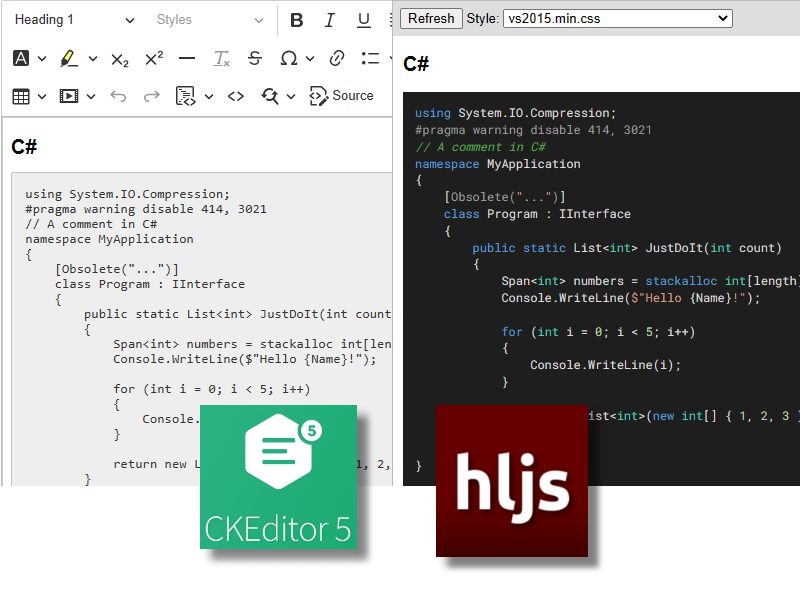Viewport: 800px width, 600px height.
Task: Open the Styles dropdown
Action: click(209, 20)
